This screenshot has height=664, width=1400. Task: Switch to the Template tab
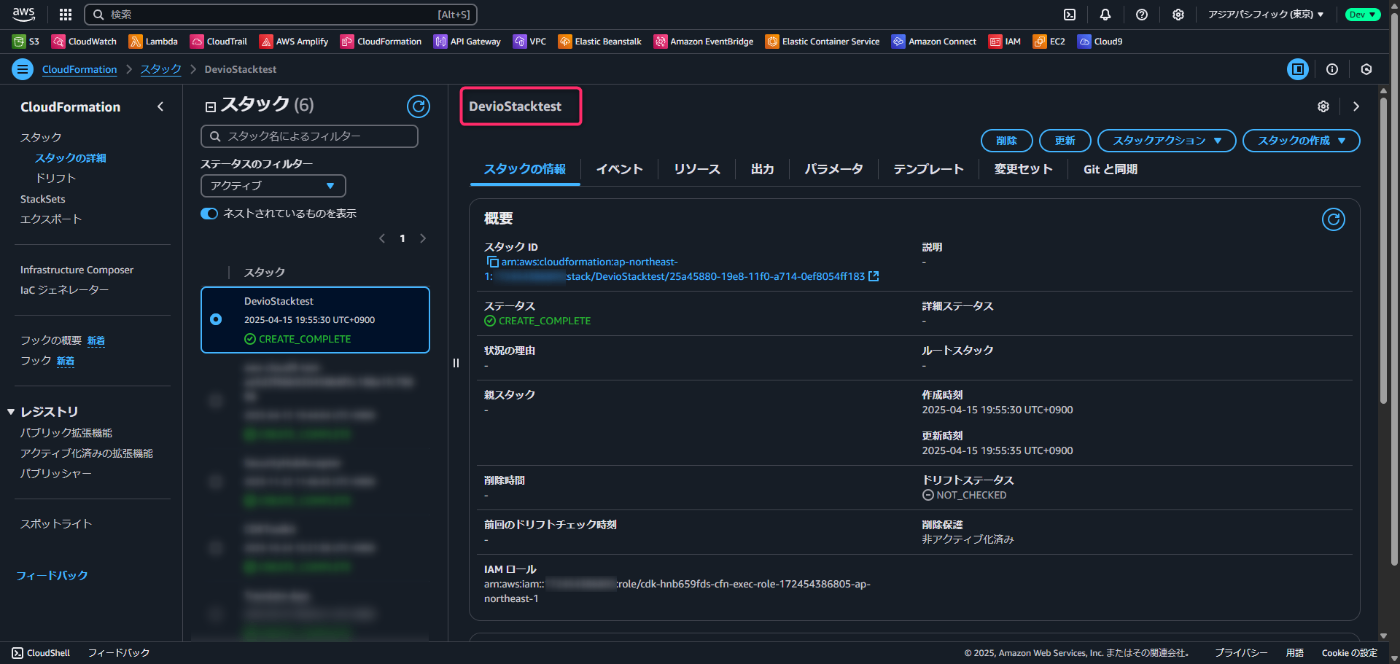(928, 169)
